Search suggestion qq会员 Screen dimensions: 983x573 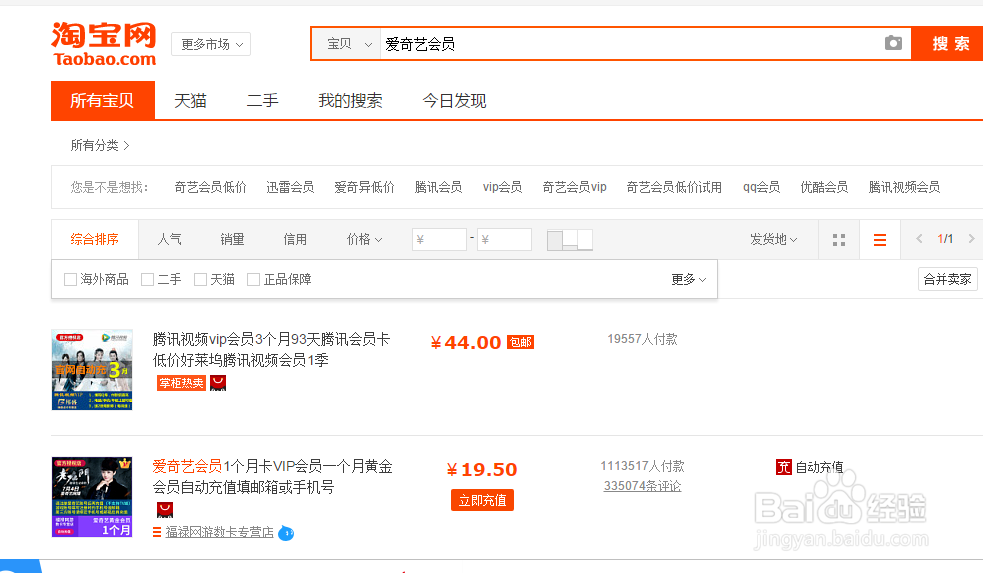761,187
